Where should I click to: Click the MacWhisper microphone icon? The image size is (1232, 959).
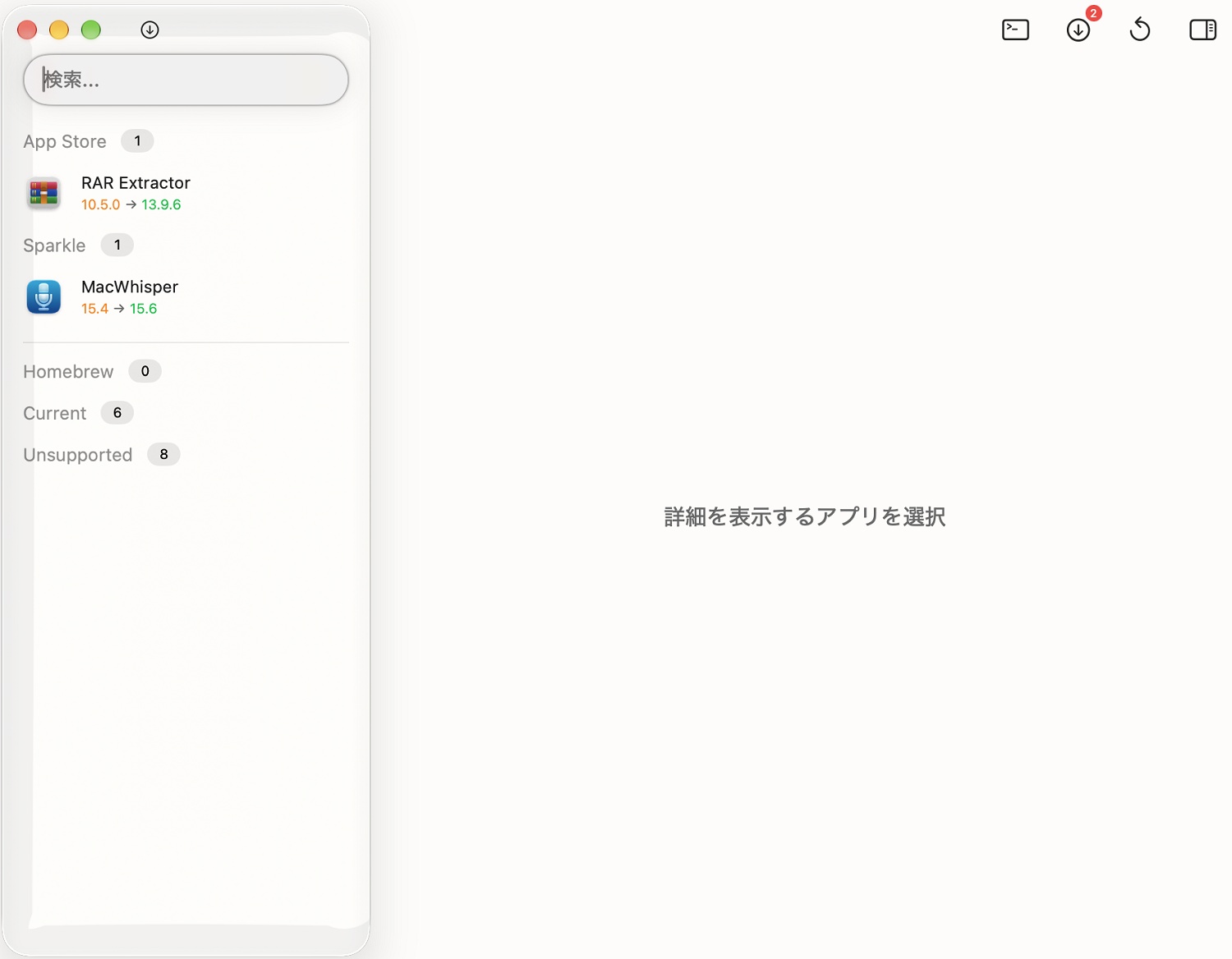coord(44,297)
